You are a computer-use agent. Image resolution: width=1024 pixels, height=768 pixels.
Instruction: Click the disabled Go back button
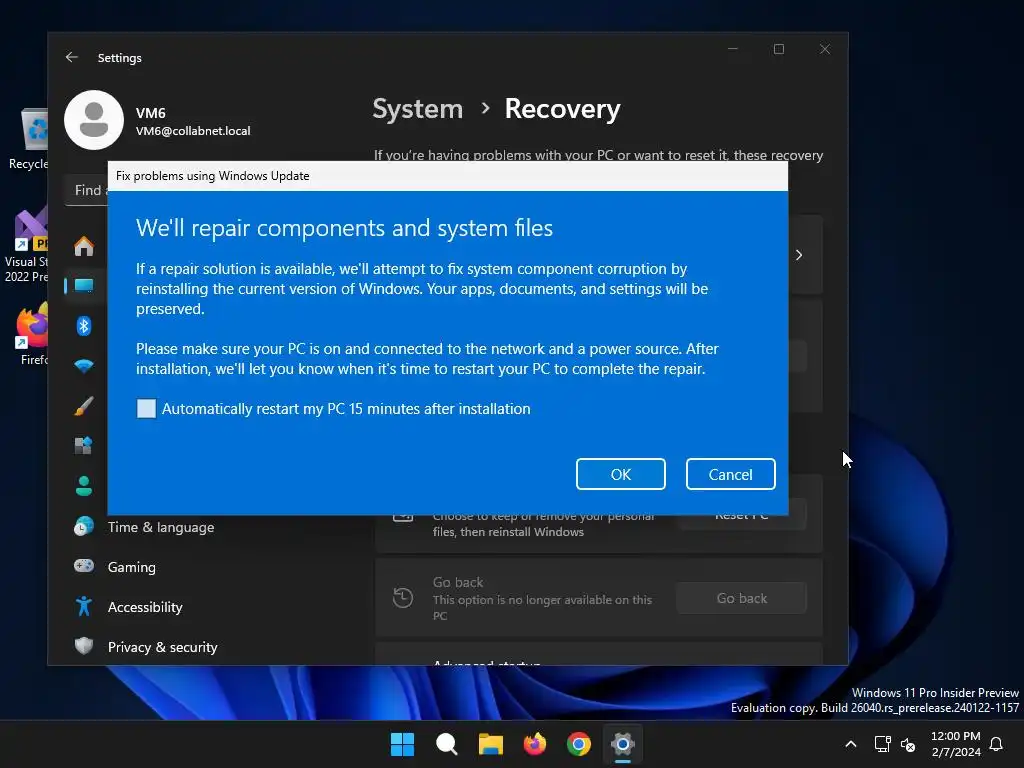[x=741, y=598]
